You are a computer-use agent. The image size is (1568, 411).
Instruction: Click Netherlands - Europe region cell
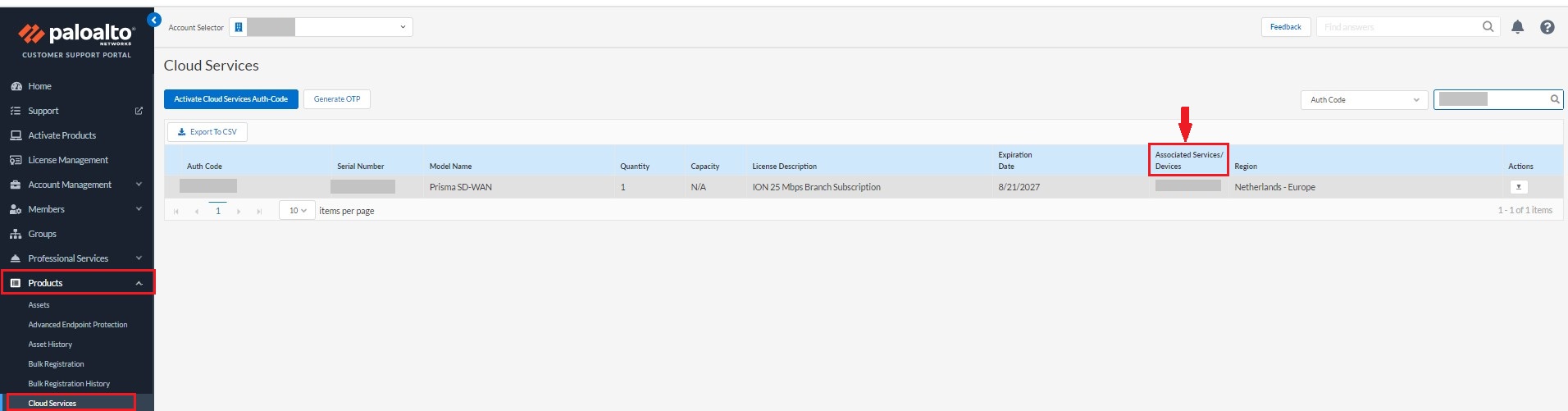point(1274,187)
